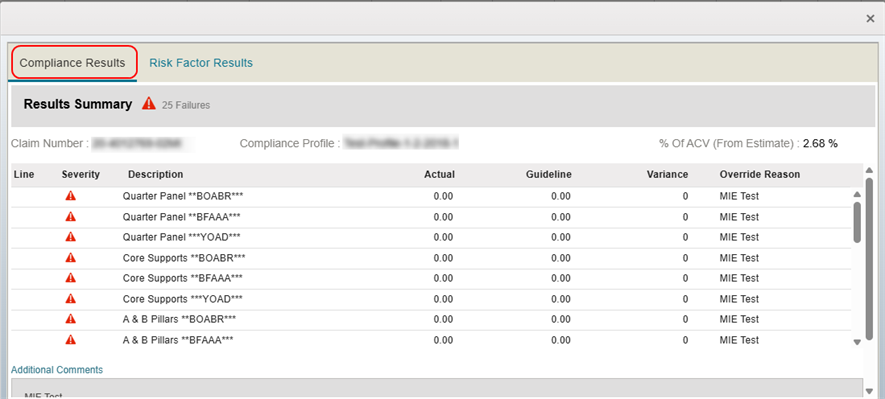Select the Severity column header

point(81,174)
